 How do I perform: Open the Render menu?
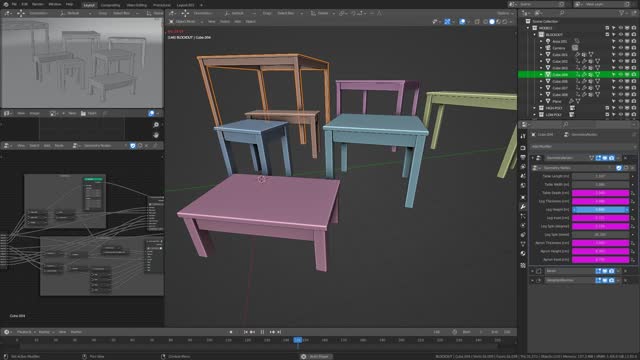click(38, 4)
